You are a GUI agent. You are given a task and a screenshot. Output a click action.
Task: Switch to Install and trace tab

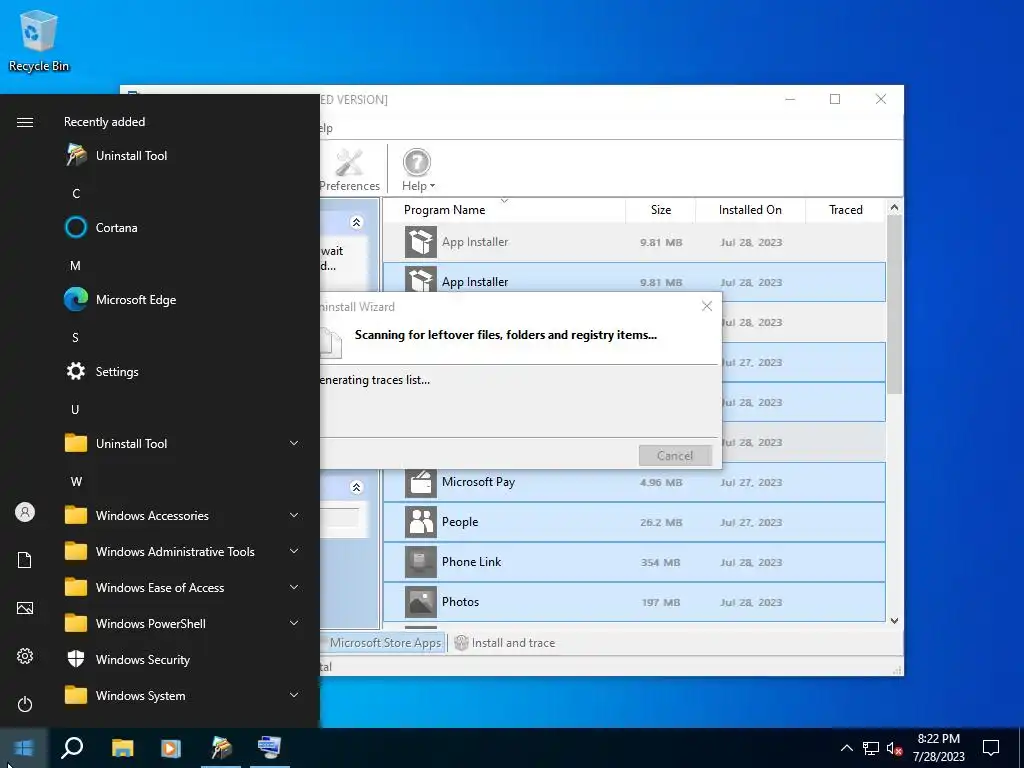click(505, 643)
